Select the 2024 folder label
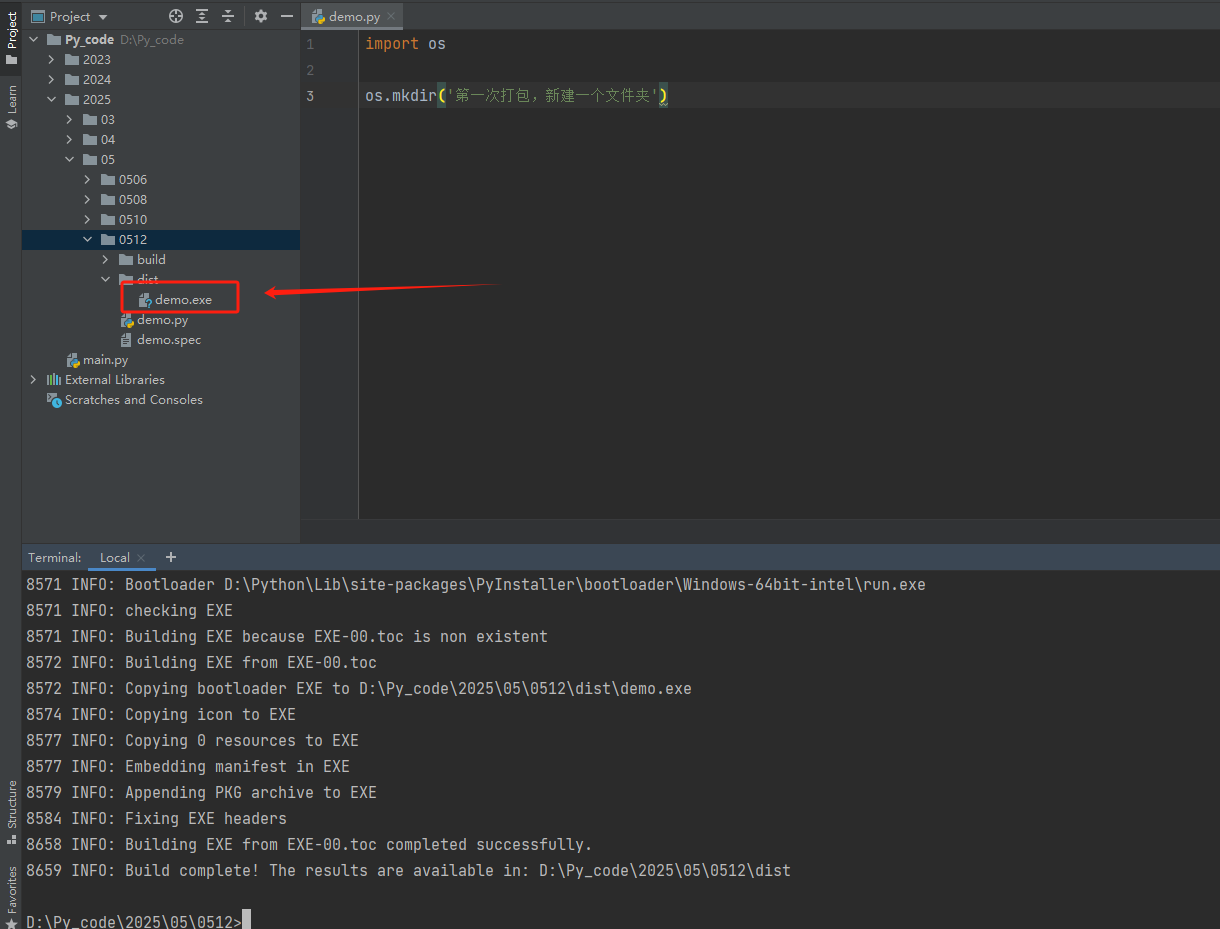The image size is (1220, 929). click(97, 80)
